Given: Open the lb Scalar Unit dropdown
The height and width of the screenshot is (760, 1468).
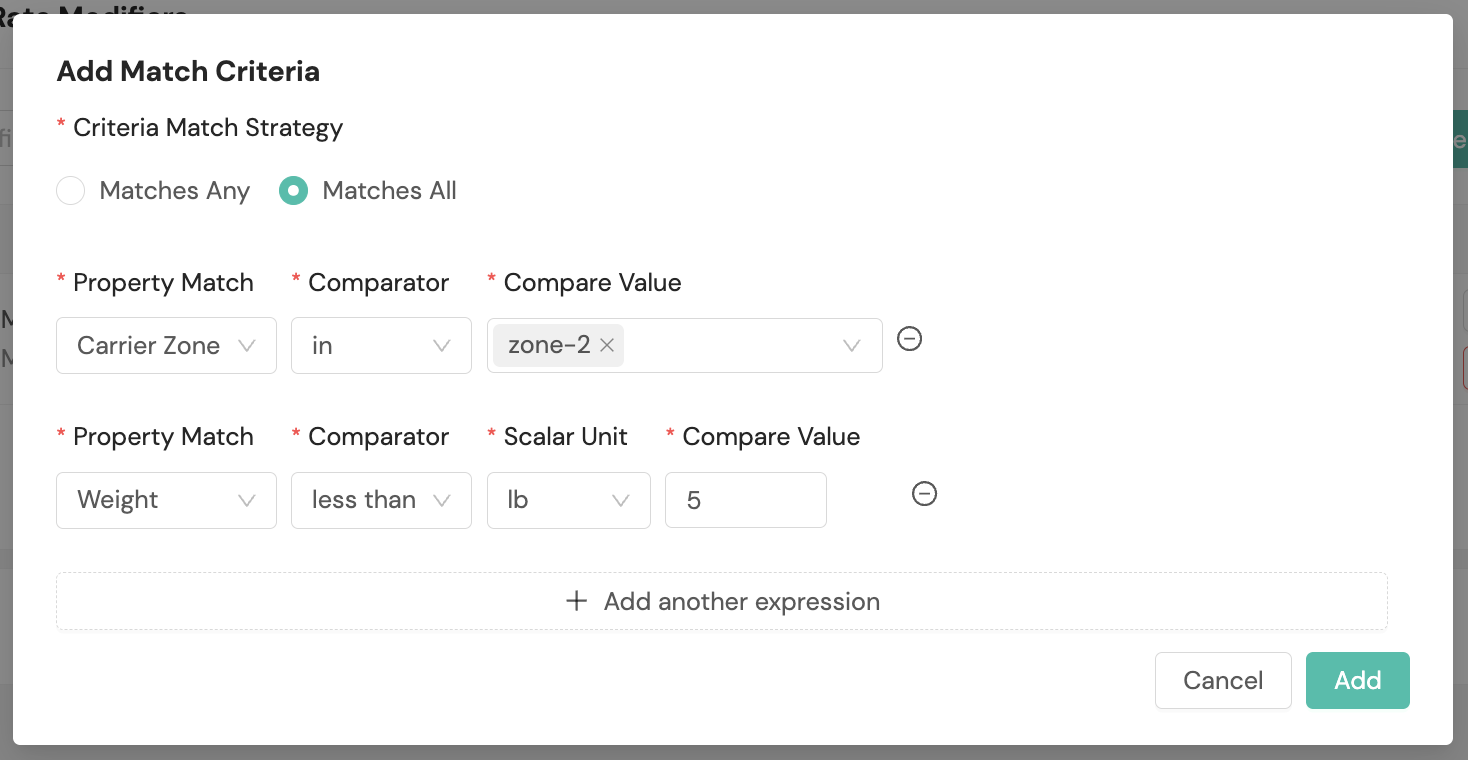Looking at the screenshot, I should tap(568, 499).
